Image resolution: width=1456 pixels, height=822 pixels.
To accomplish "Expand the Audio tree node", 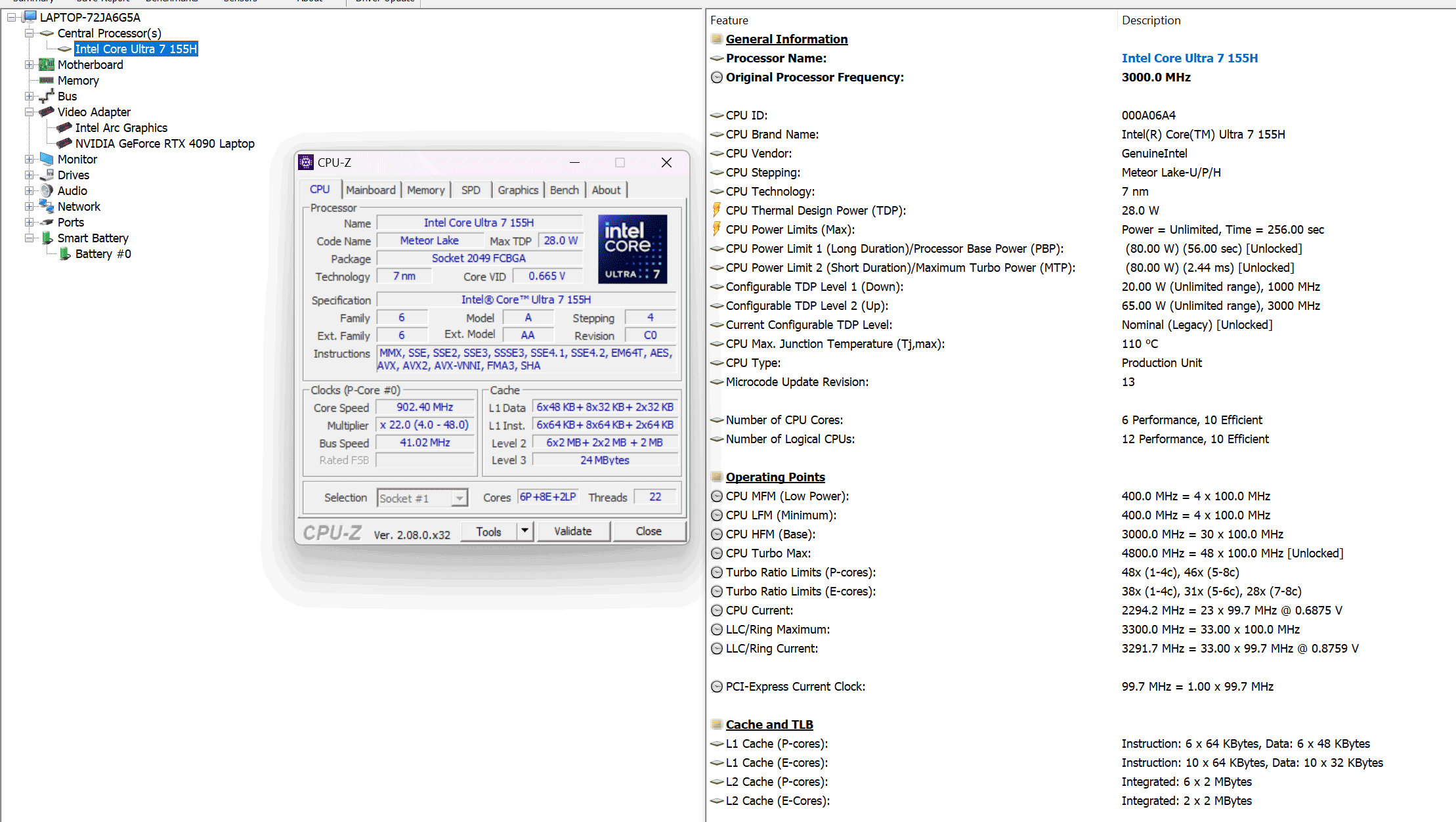I will 29,190.
